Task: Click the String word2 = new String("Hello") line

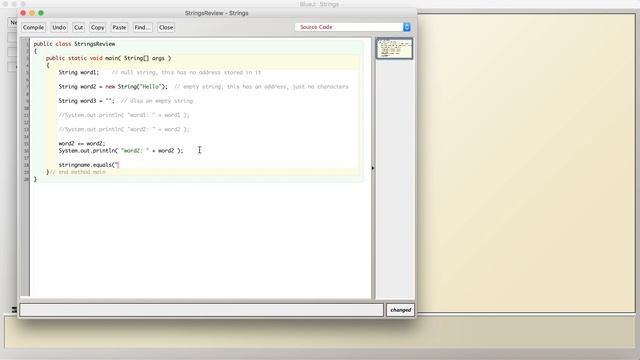Action: [113, 87]
